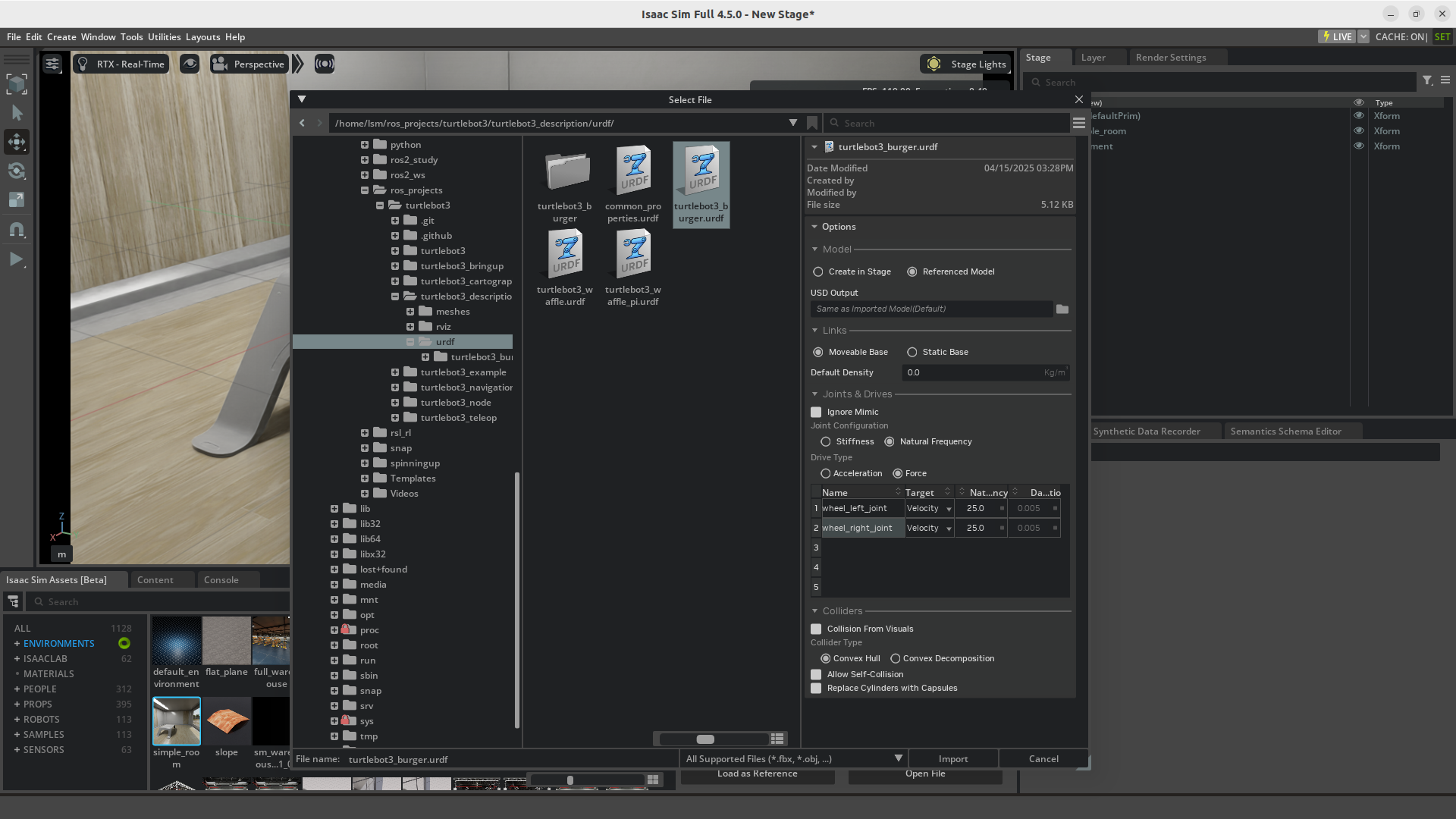
Task: Click the viewport wave streaming icon
Action: click(325, 64)
